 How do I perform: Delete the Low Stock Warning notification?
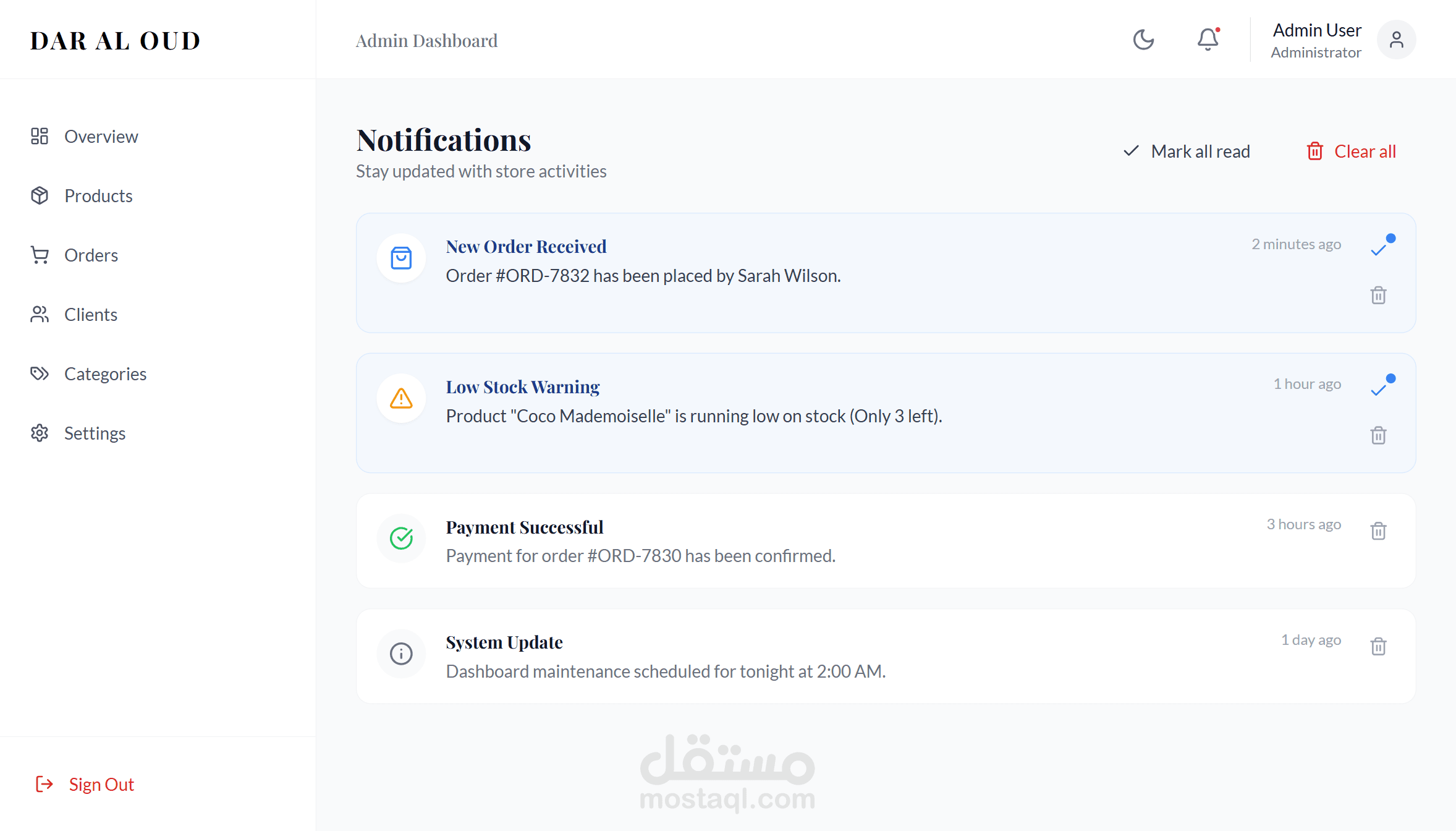click(1378, 435)
